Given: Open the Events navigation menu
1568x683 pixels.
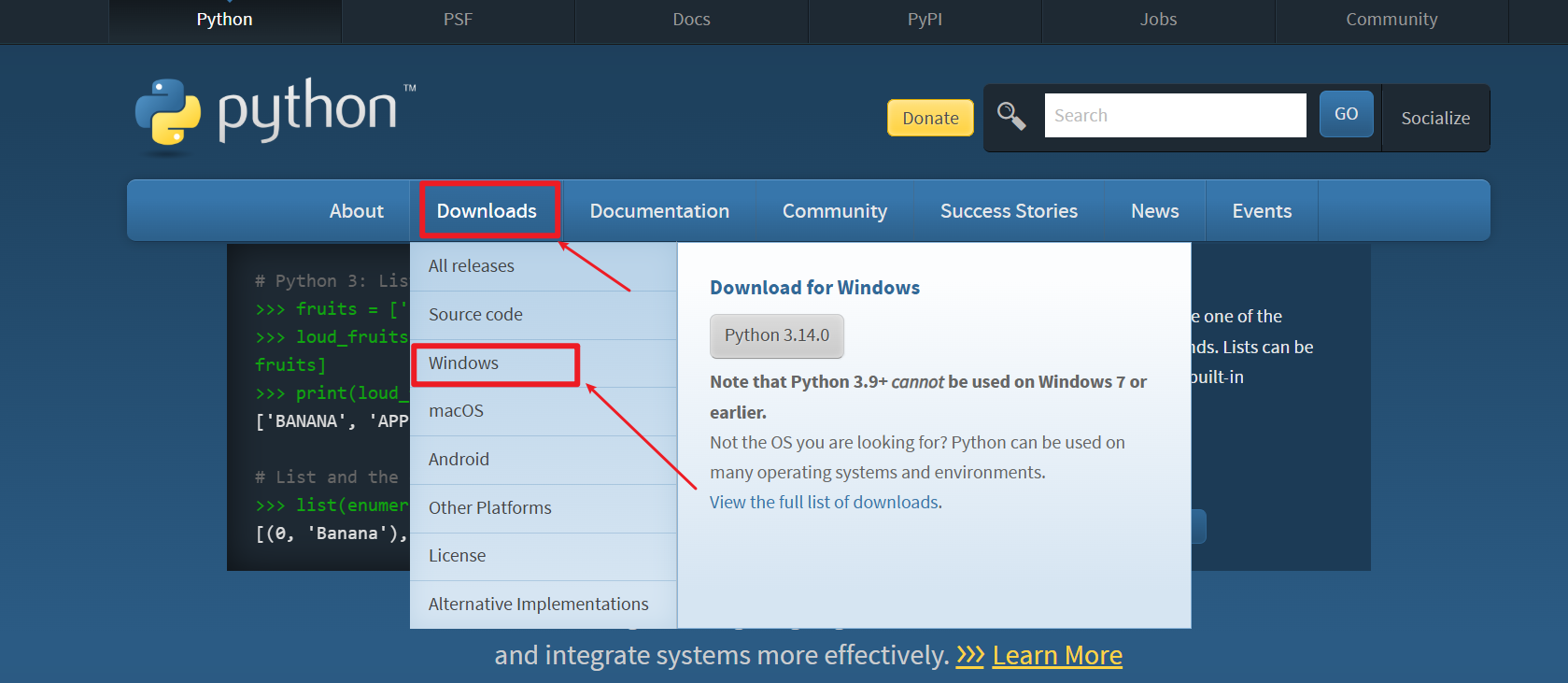Looking at the screenshot, I should pos(1262,211).
